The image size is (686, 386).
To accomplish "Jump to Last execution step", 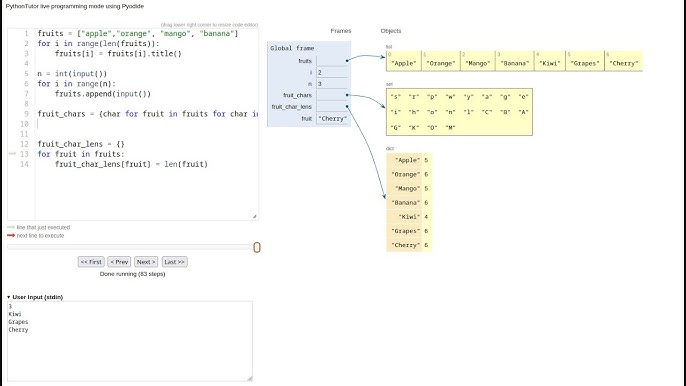I will [175, 262].
